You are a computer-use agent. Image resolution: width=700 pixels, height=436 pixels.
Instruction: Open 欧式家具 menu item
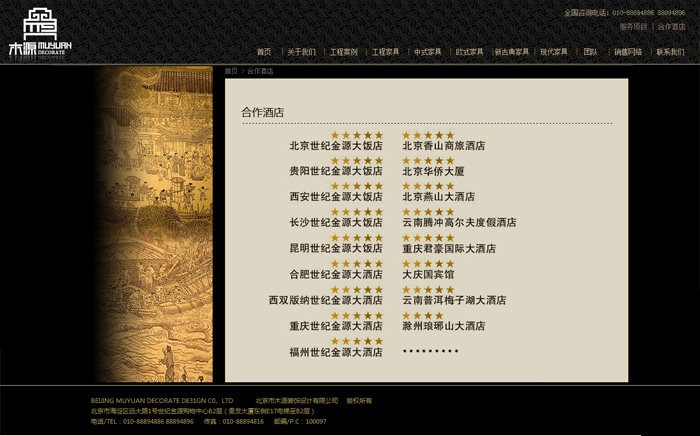click(469, 52)
